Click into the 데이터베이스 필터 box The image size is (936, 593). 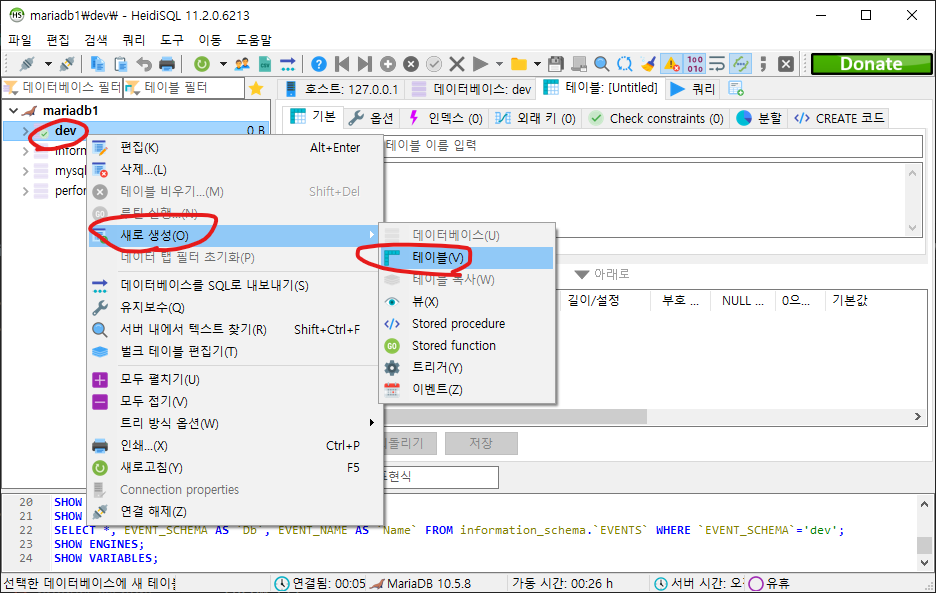[62, 88]
